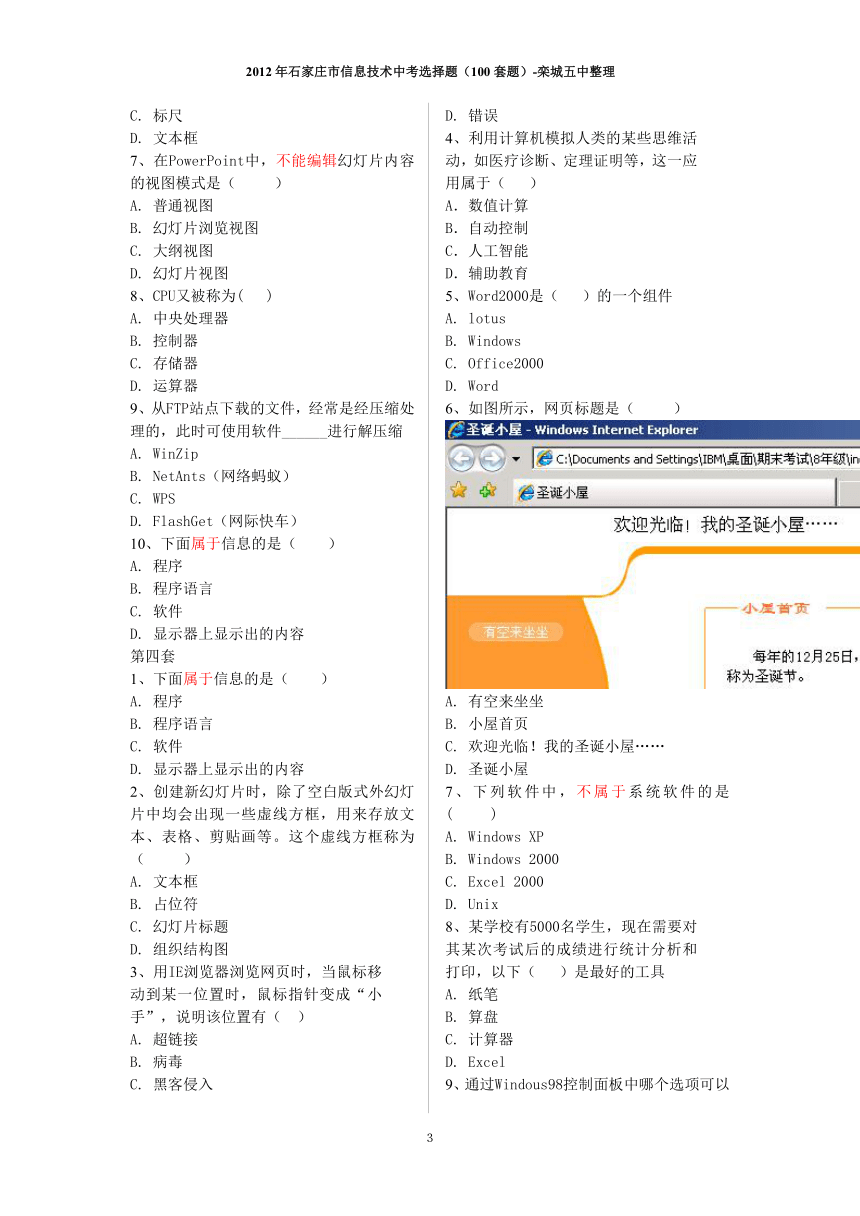Click the Internet Explorer Forward arrow button

coord(491,459)
